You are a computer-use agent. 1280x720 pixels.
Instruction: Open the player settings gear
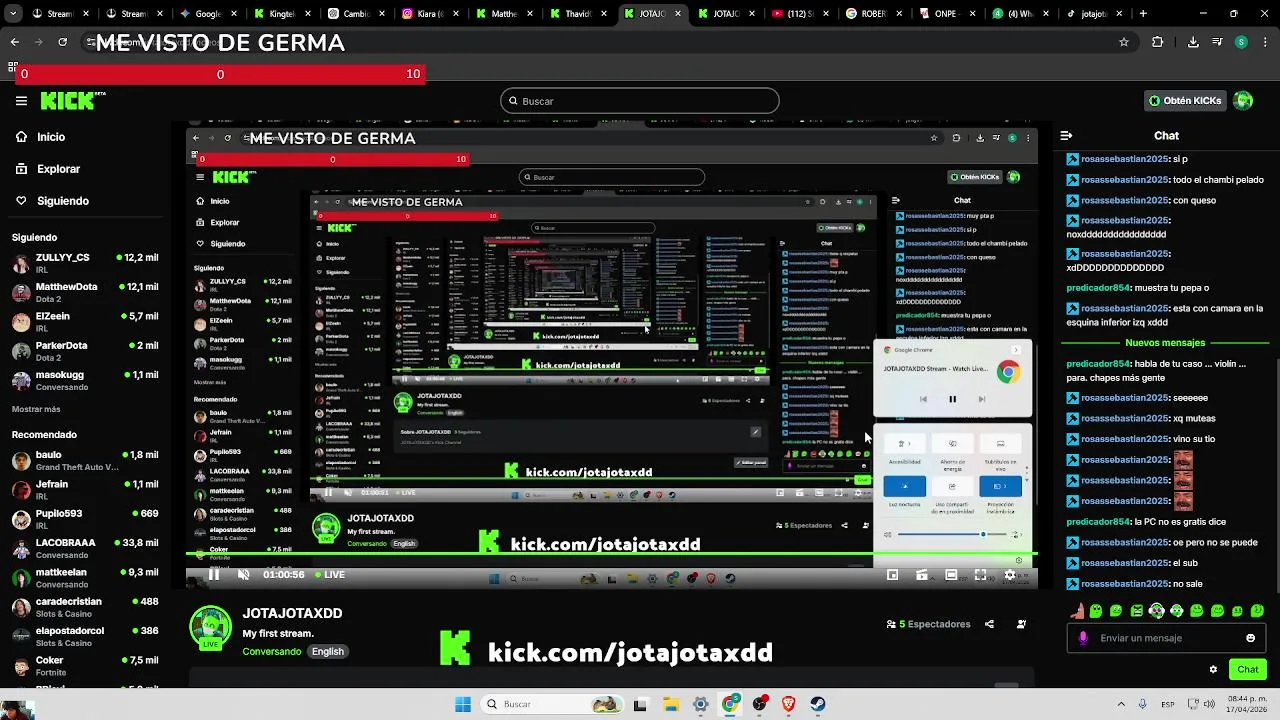[x=1010, y=575]
